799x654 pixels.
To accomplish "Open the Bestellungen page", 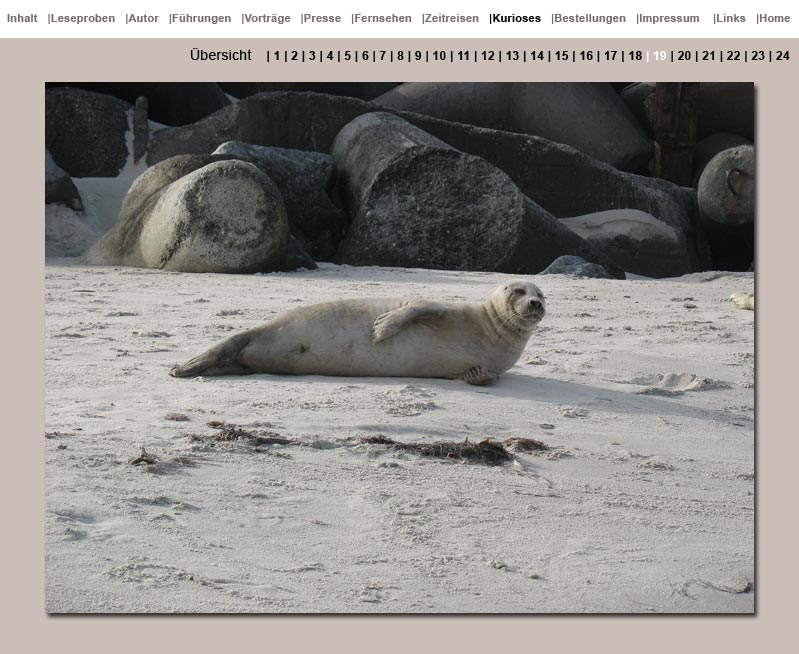I will tap(590, 18).
